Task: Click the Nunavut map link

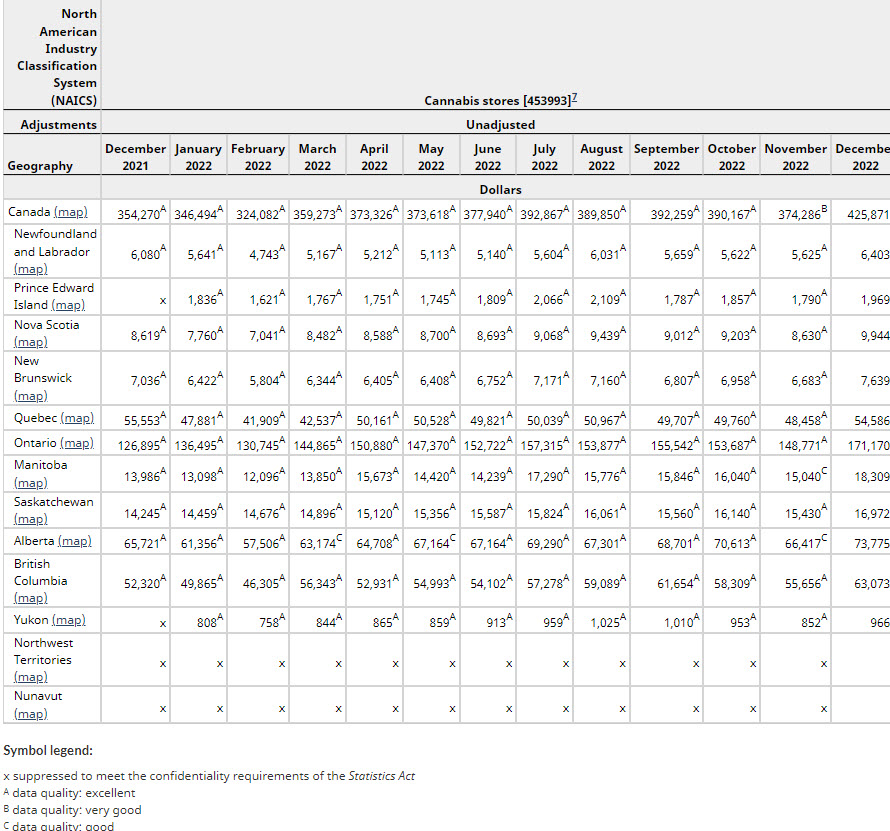Action: (31, 714)
